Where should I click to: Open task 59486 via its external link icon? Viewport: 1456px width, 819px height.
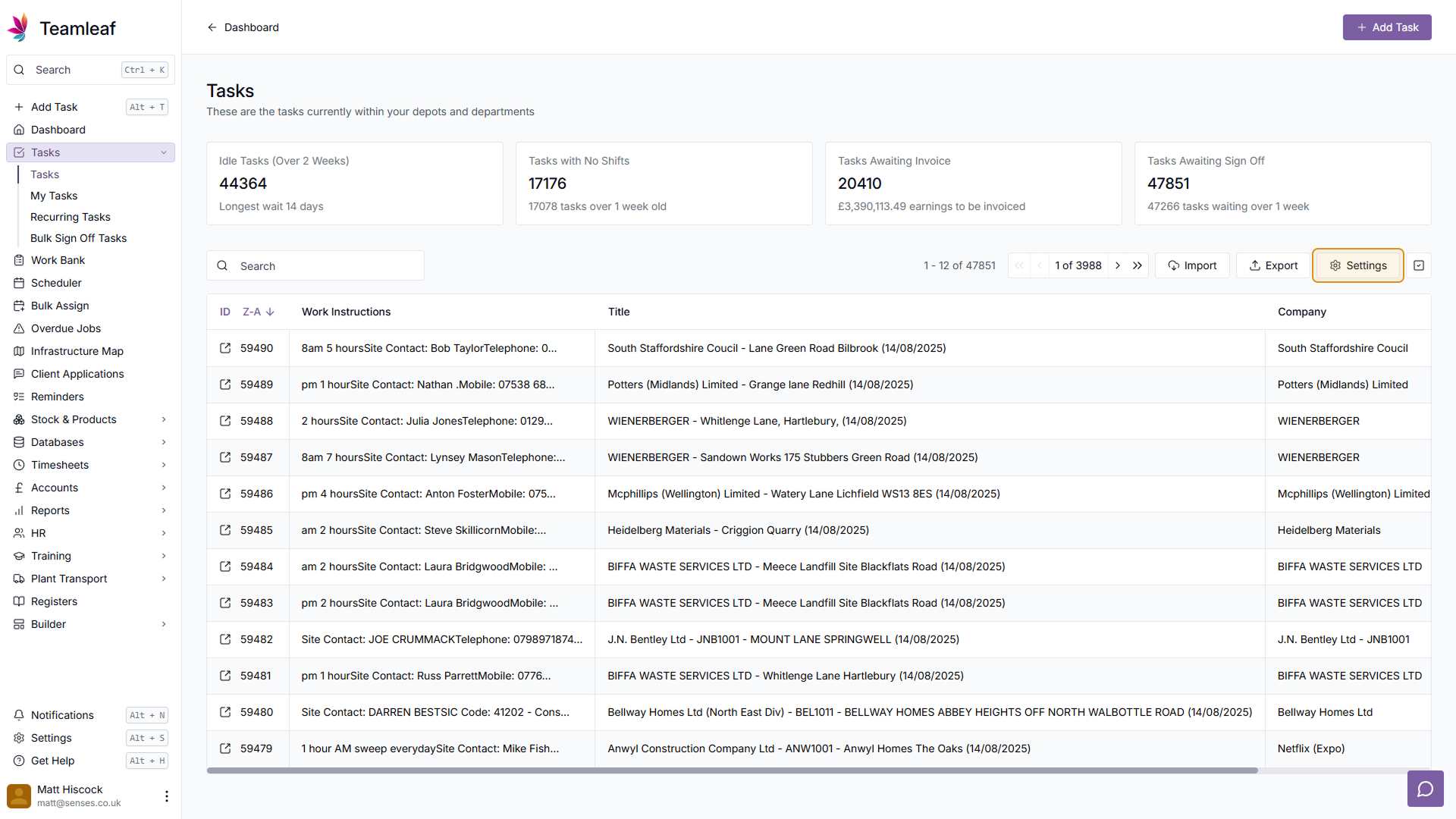coord(225,494)
